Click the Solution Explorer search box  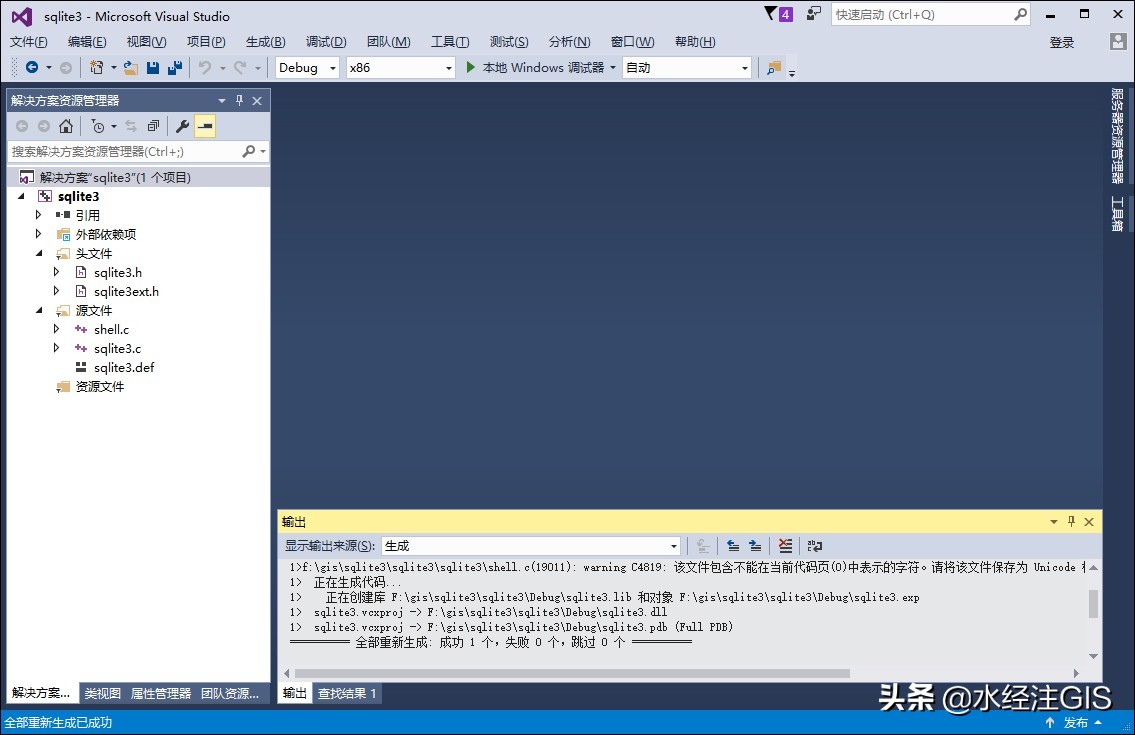click(x=125, y=151)
